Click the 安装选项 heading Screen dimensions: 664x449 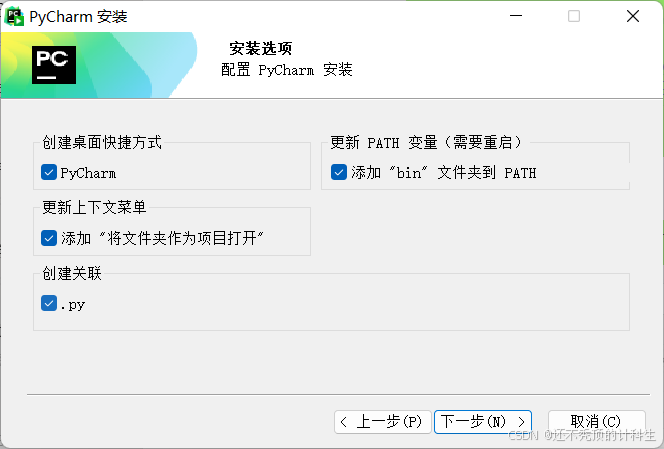tap(260, 49)
